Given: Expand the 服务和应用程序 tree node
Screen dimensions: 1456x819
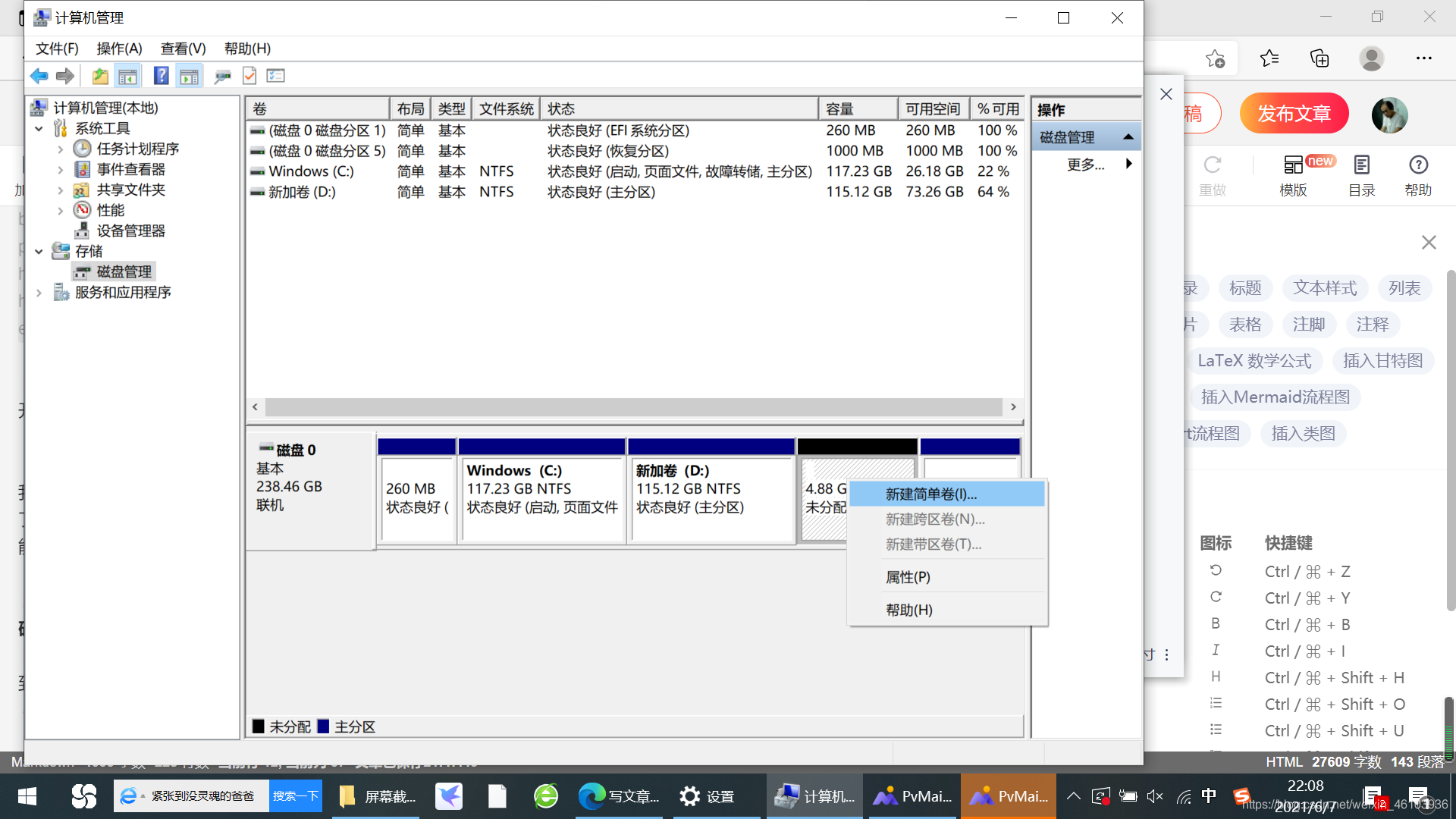Looking at the screenshot, I should pyautogui.click(x=39, y=293).
